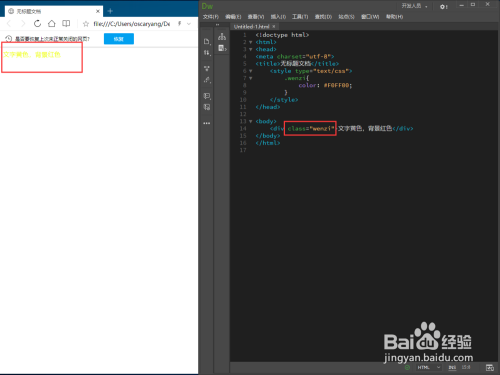
Task: Click the apply comment icon
Action: tap(207, 96)
